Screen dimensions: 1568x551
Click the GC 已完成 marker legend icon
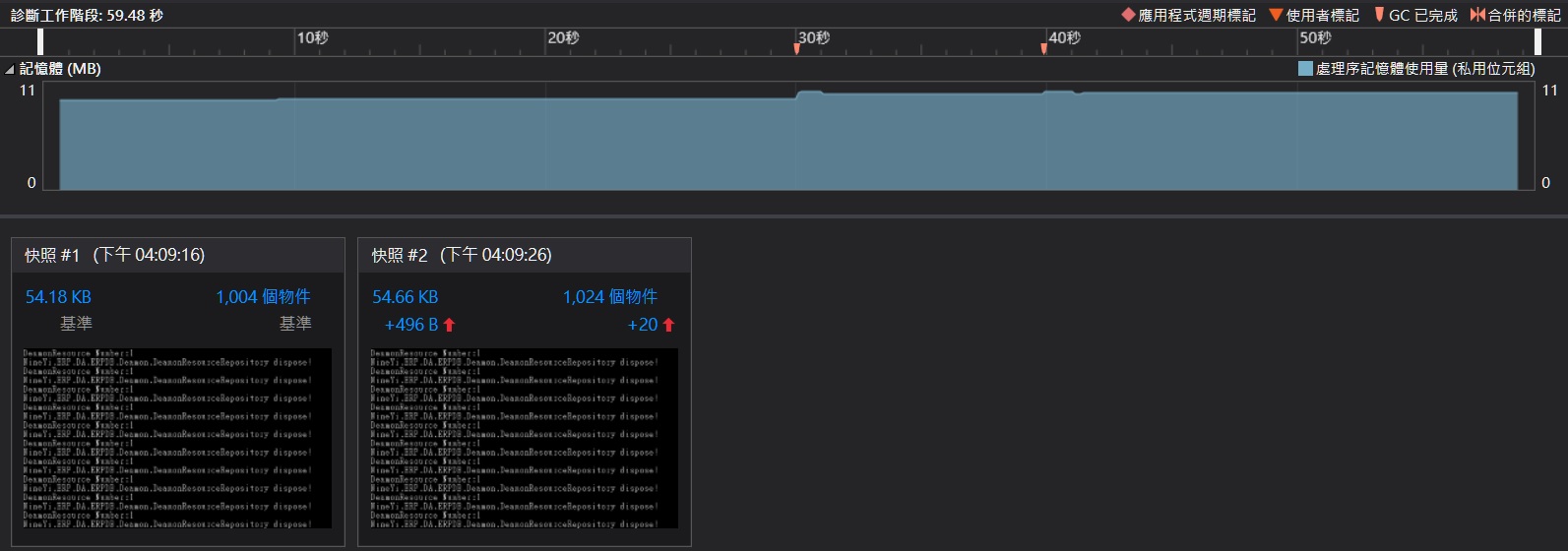click(x=1379, y=15)
